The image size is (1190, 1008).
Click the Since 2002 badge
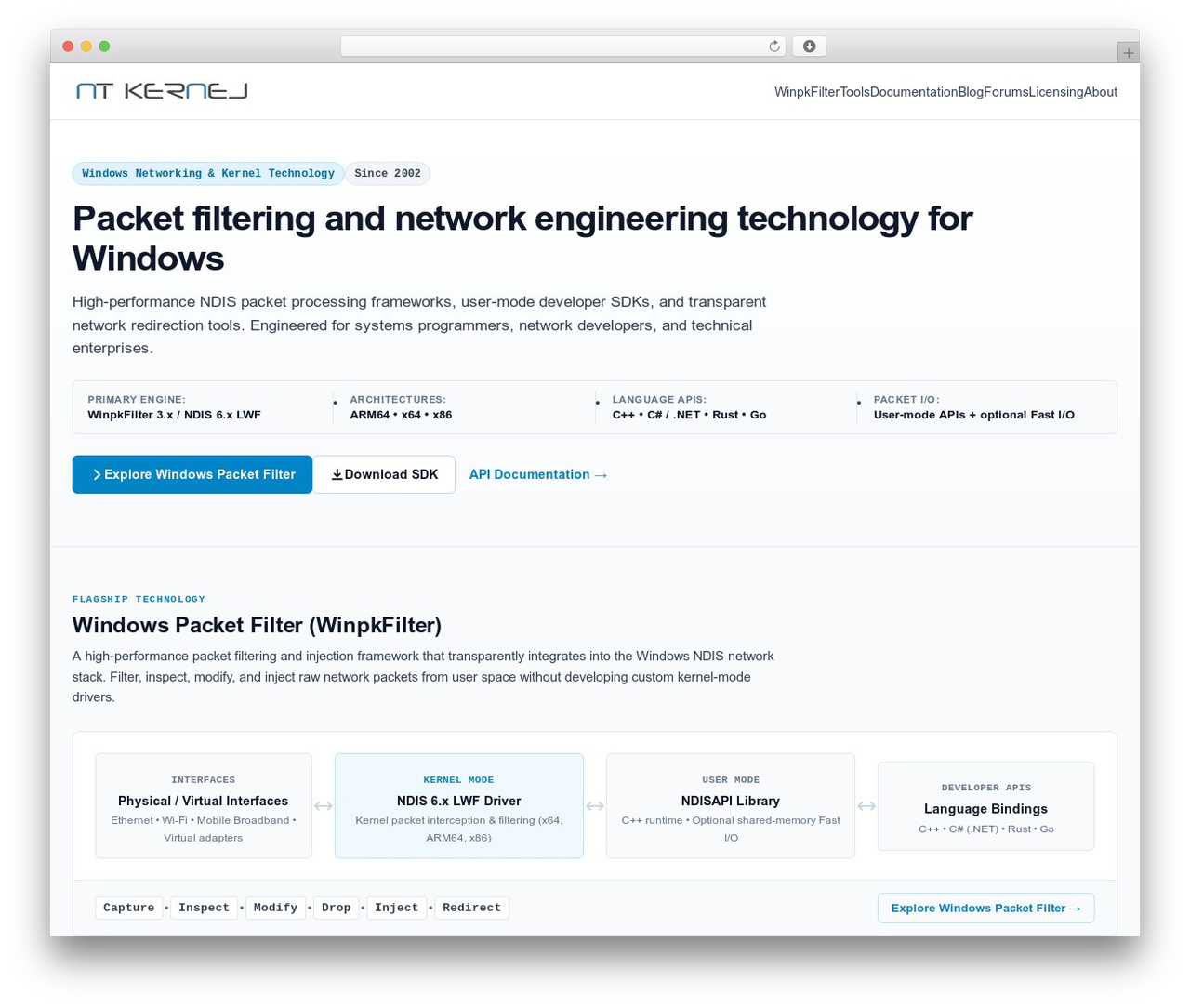pos(388,173)
